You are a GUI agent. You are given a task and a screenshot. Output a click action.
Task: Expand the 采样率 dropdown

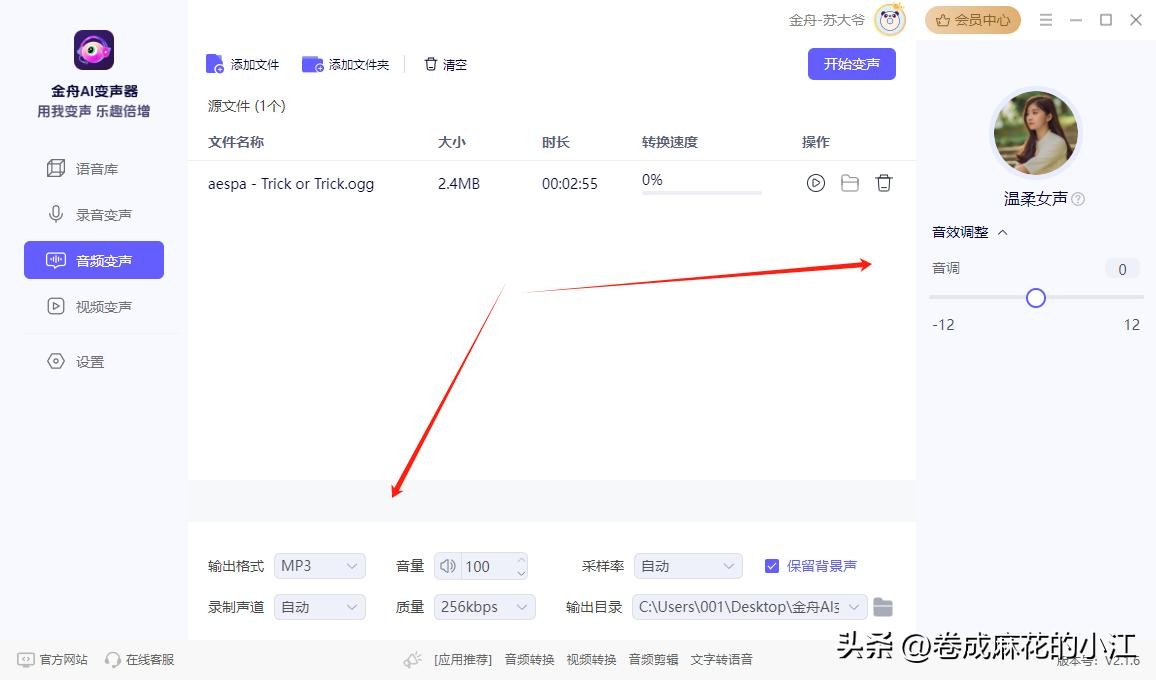point(688,566)
